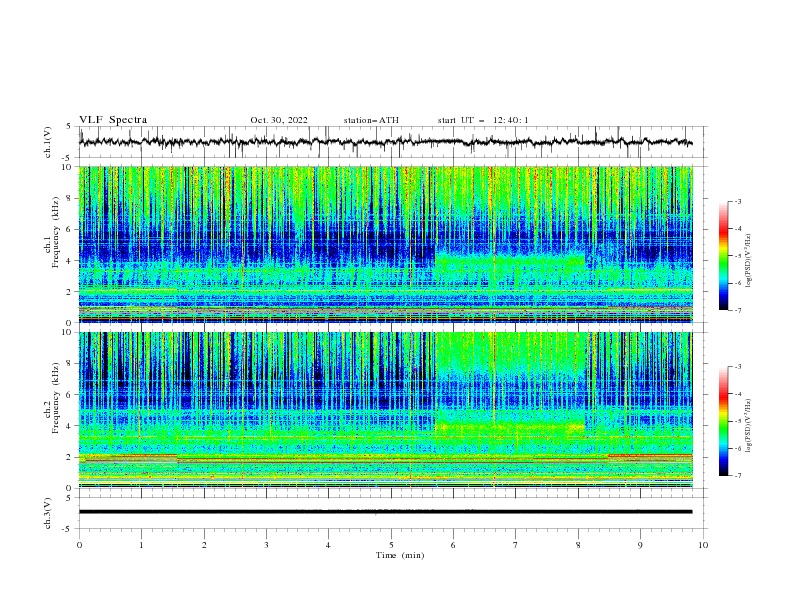Click the ch.1 spectrogram panel
Screen dimensions: 792x612
click(x=385, y=244)
